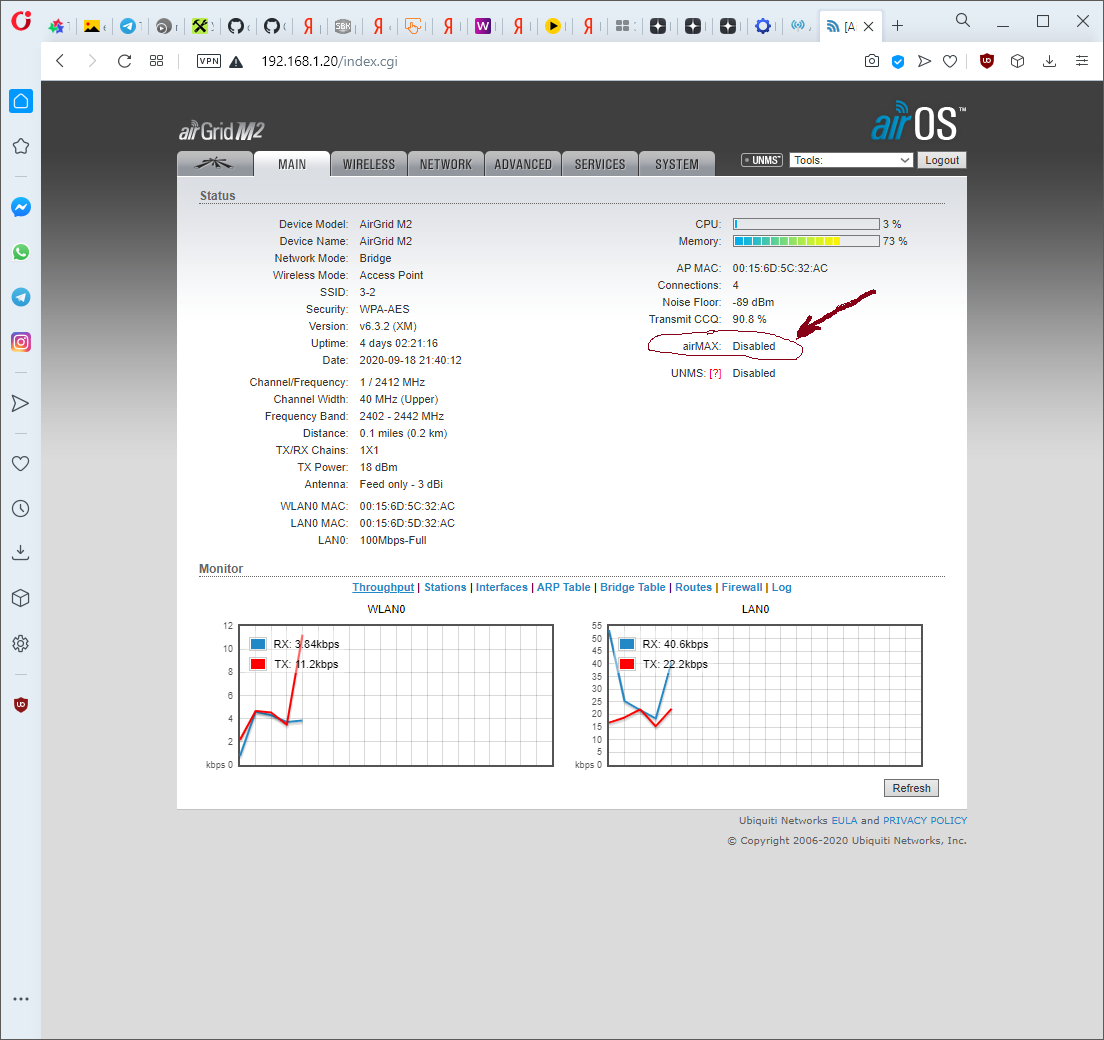Screen dimensions: 1104x1040
Task: Open Telegram in the sidebar
Action: [21, 297]
